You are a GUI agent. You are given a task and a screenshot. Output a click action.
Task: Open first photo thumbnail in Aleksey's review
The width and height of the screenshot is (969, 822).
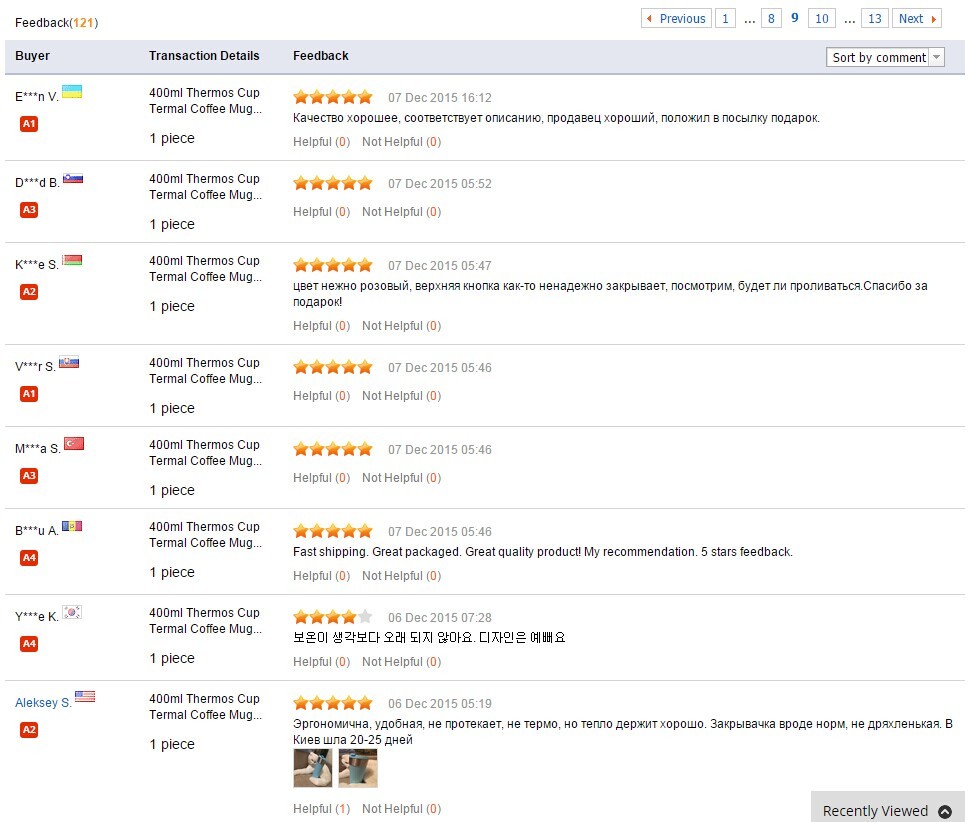coord(312,768)
